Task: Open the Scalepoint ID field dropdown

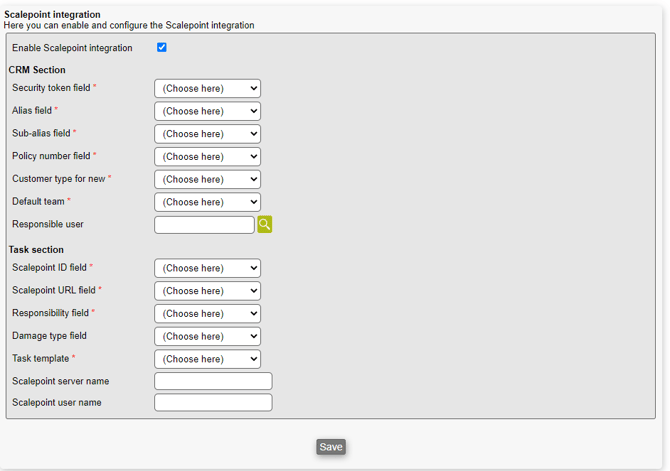Action: [x=207, y=268]
